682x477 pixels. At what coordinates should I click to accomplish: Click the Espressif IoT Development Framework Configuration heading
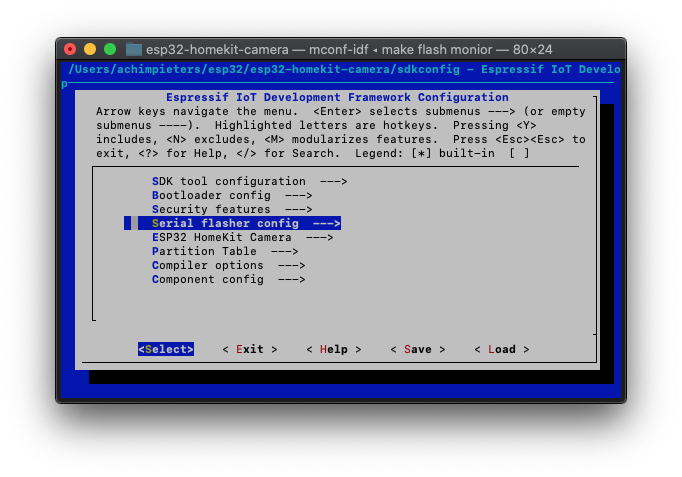(x=337, y=97)
